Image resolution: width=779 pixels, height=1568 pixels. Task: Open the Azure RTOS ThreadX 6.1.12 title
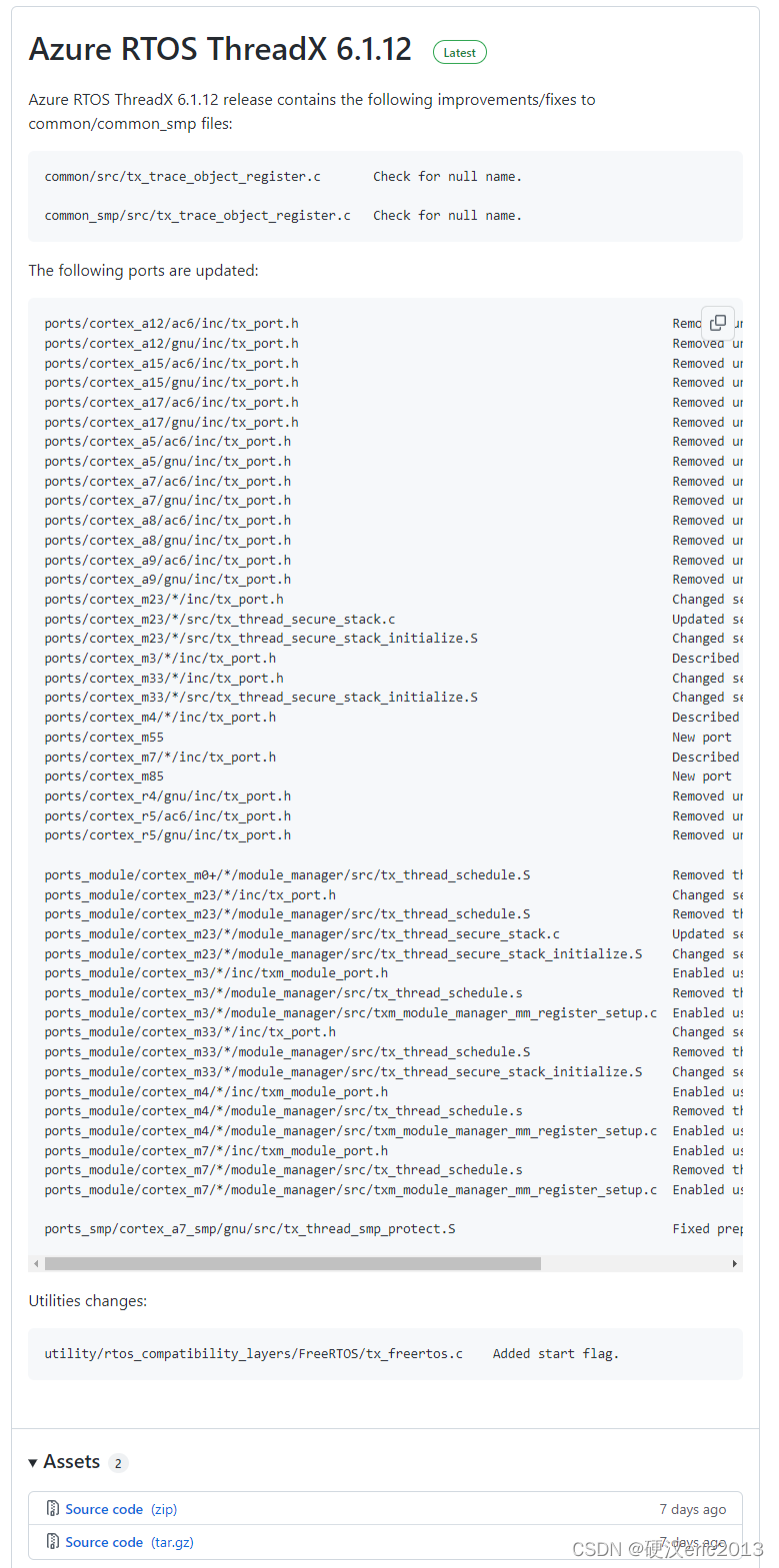point(220,49)
